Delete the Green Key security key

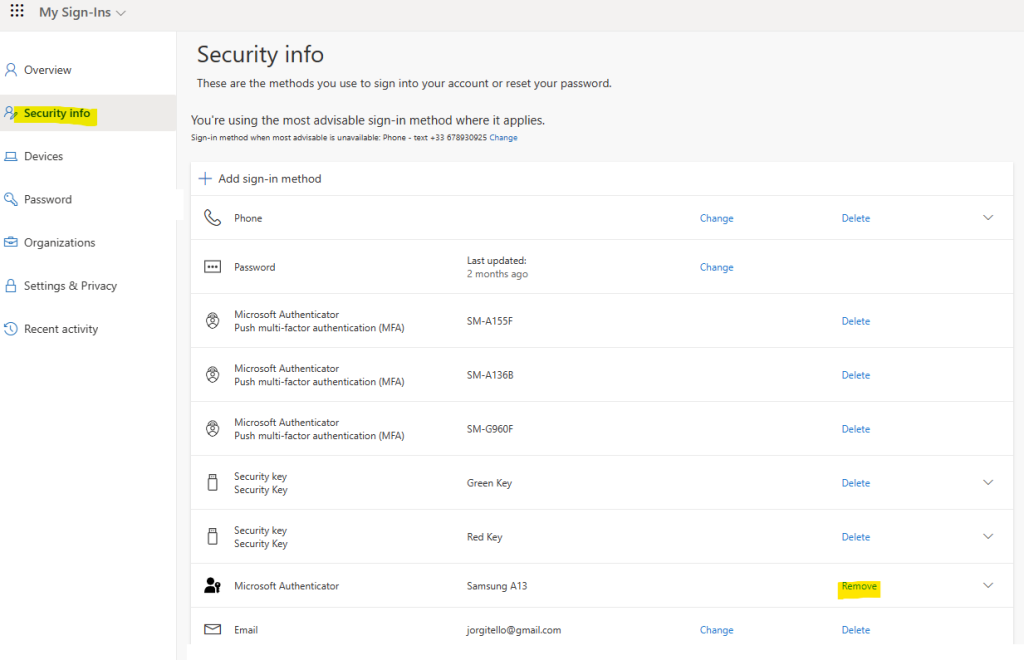(x=856, y=483)
